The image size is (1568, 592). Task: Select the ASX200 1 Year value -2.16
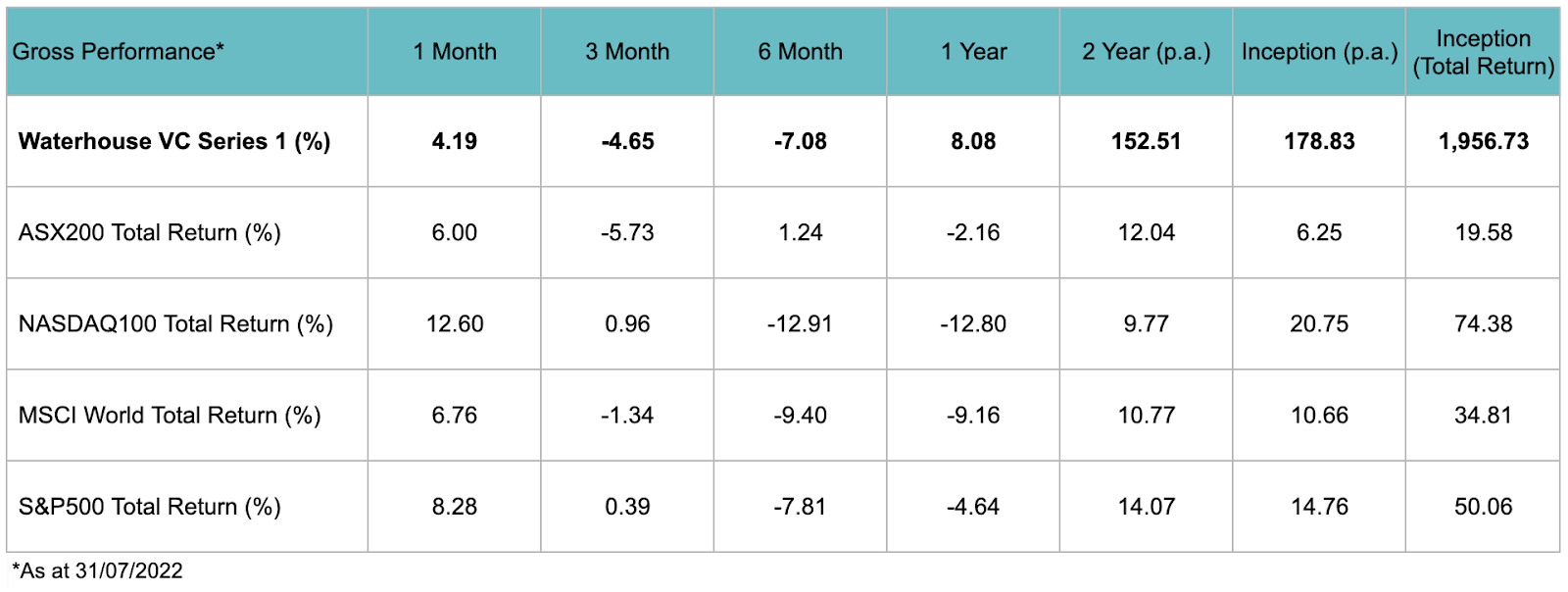point(973,232)
